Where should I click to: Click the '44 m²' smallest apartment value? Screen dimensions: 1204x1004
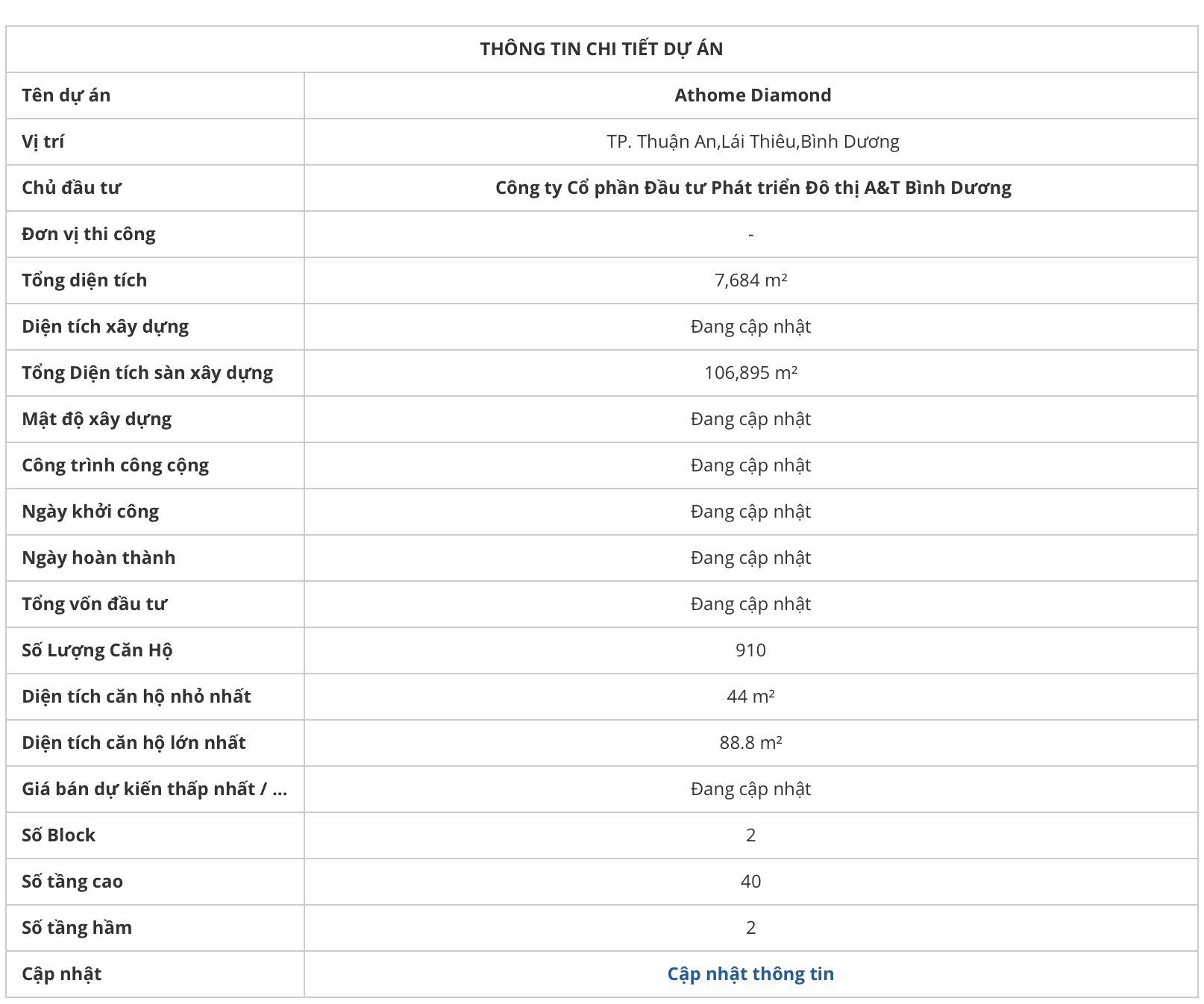(750, 697)
